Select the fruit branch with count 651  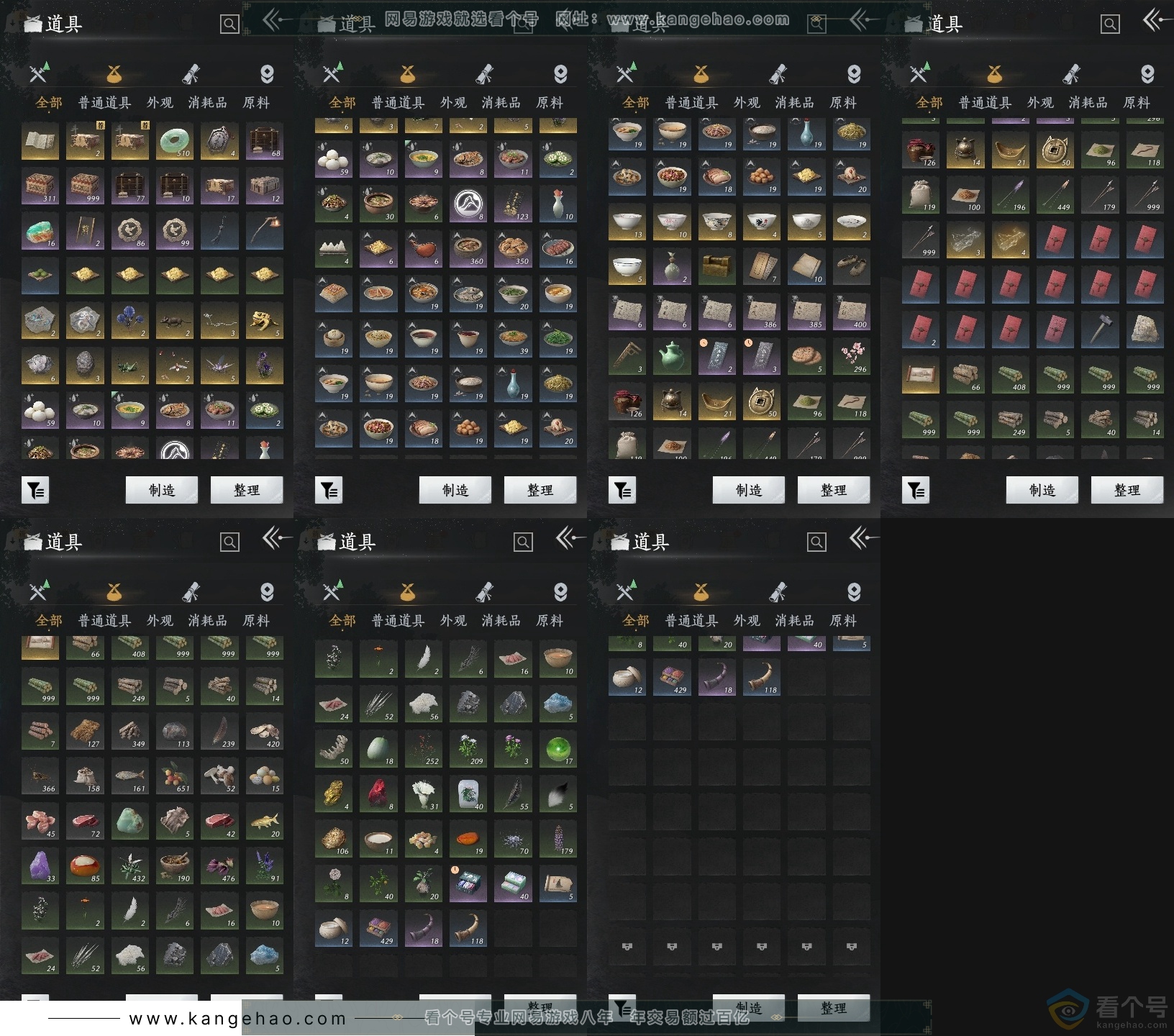(175, 776)
